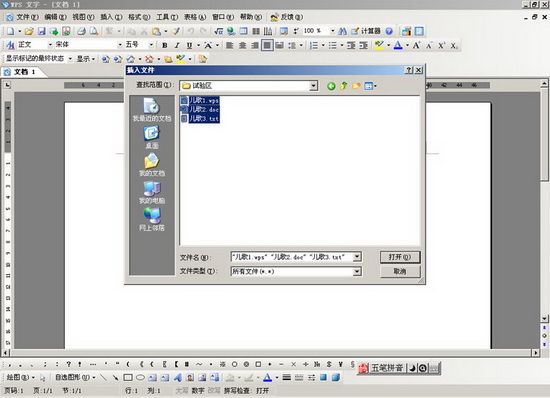Viewport: 550px width, 398px height.
Task: Open 我的电脑 location in dialog
Action: pyautogui.click(x=152, y=192)
